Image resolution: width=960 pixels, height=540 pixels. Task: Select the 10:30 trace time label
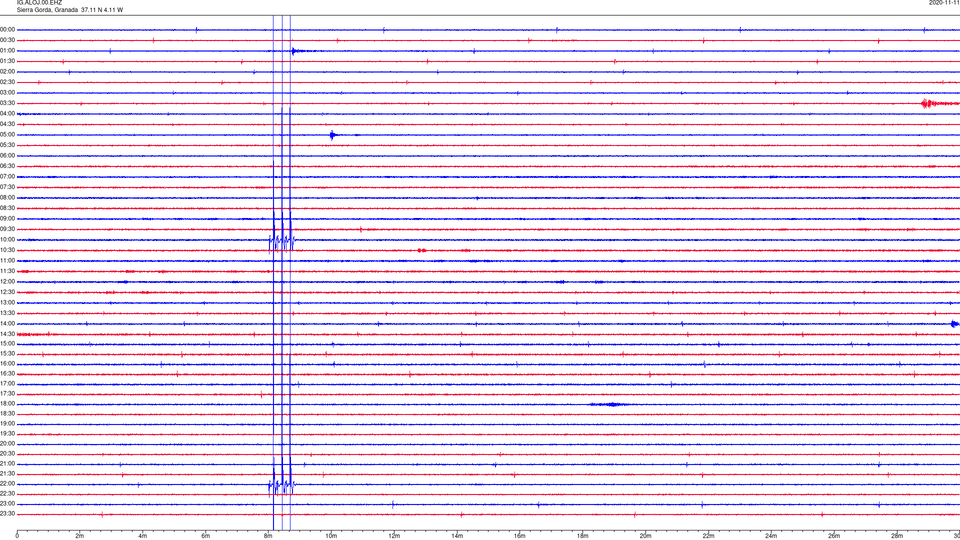click(7, 250)
